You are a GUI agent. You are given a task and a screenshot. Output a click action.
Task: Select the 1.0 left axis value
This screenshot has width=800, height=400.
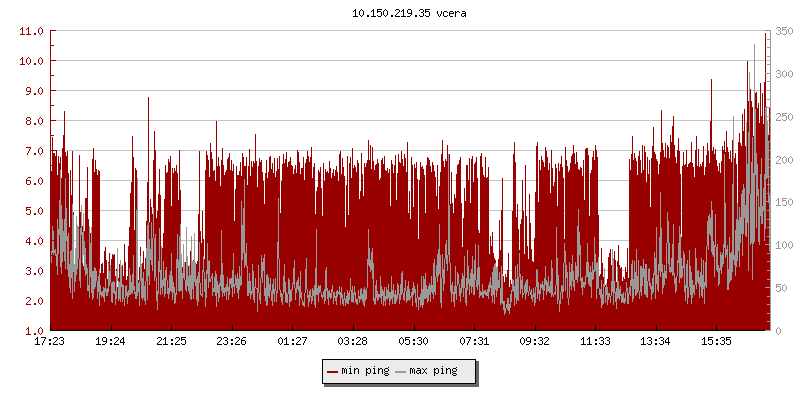(x=34, y=331)
